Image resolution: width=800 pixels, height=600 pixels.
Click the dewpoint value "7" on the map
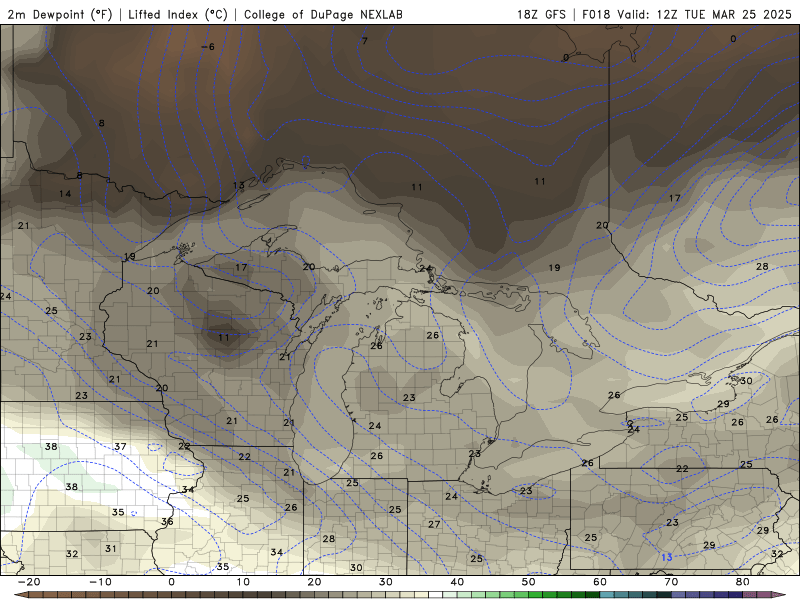(364, 41)
